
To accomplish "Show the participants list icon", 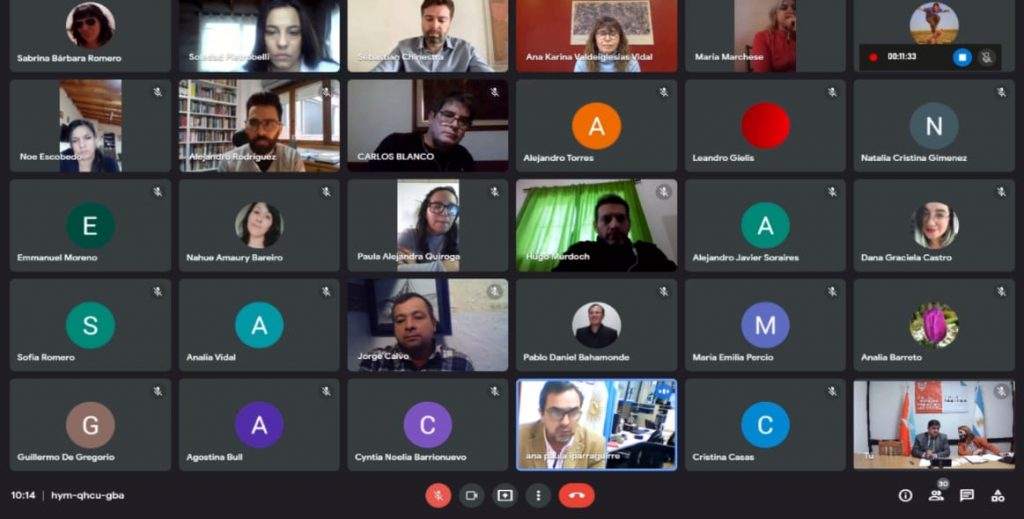I will tap(936, 495).
